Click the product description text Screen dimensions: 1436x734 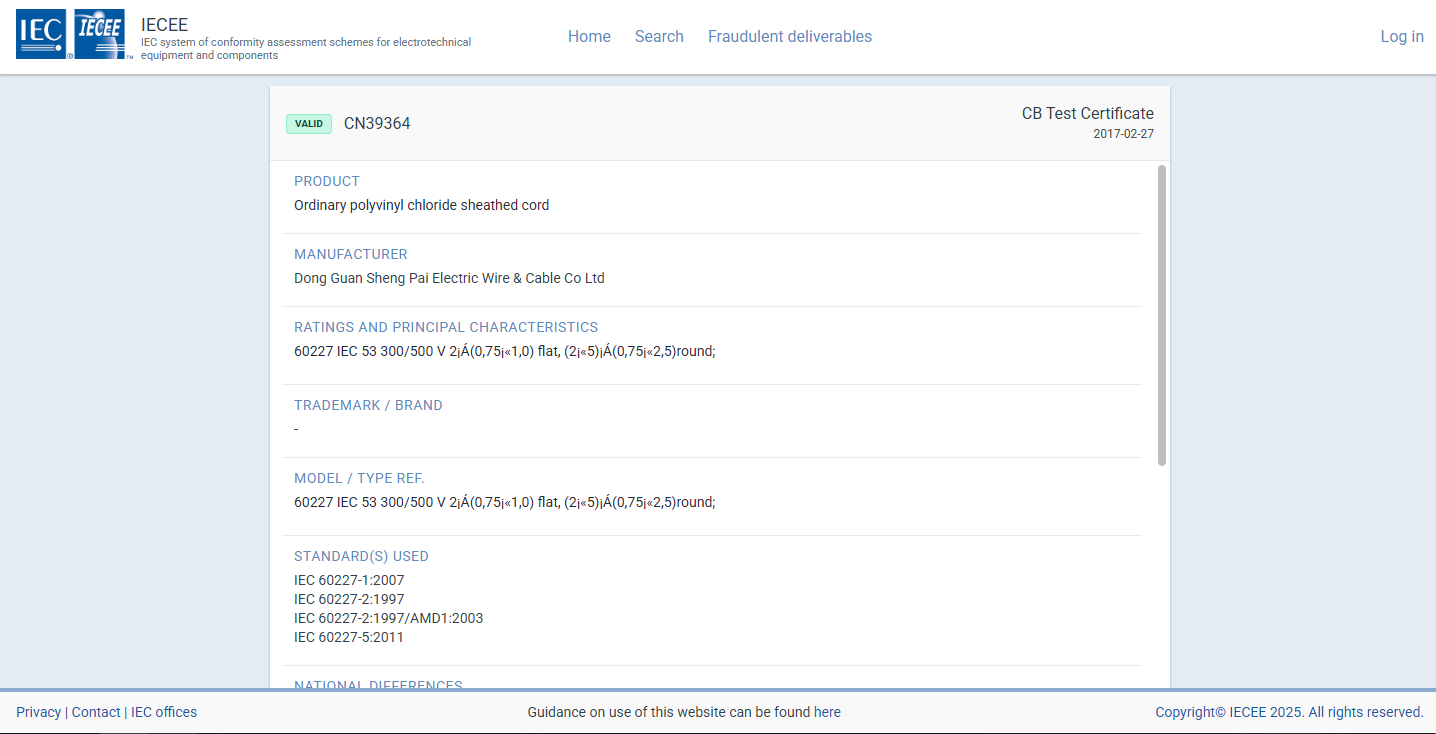[x=421, y=206]
